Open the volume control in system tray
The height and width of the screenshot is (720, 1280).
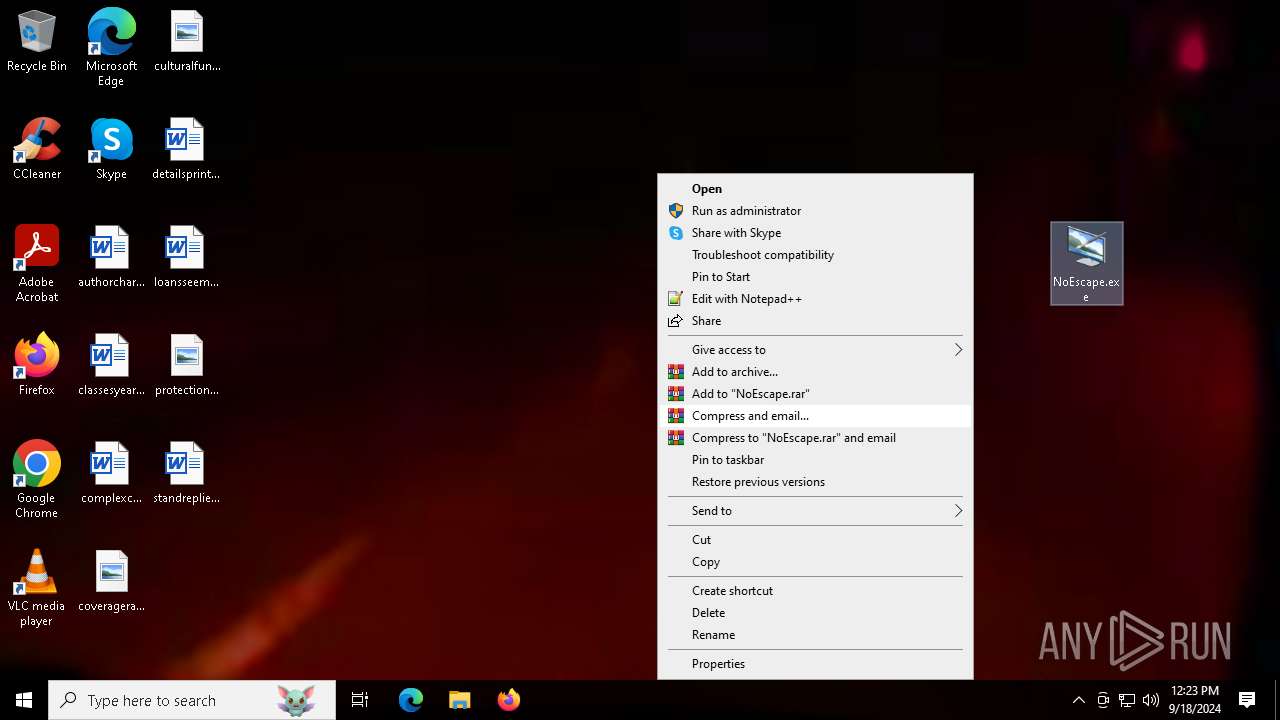1150,700
